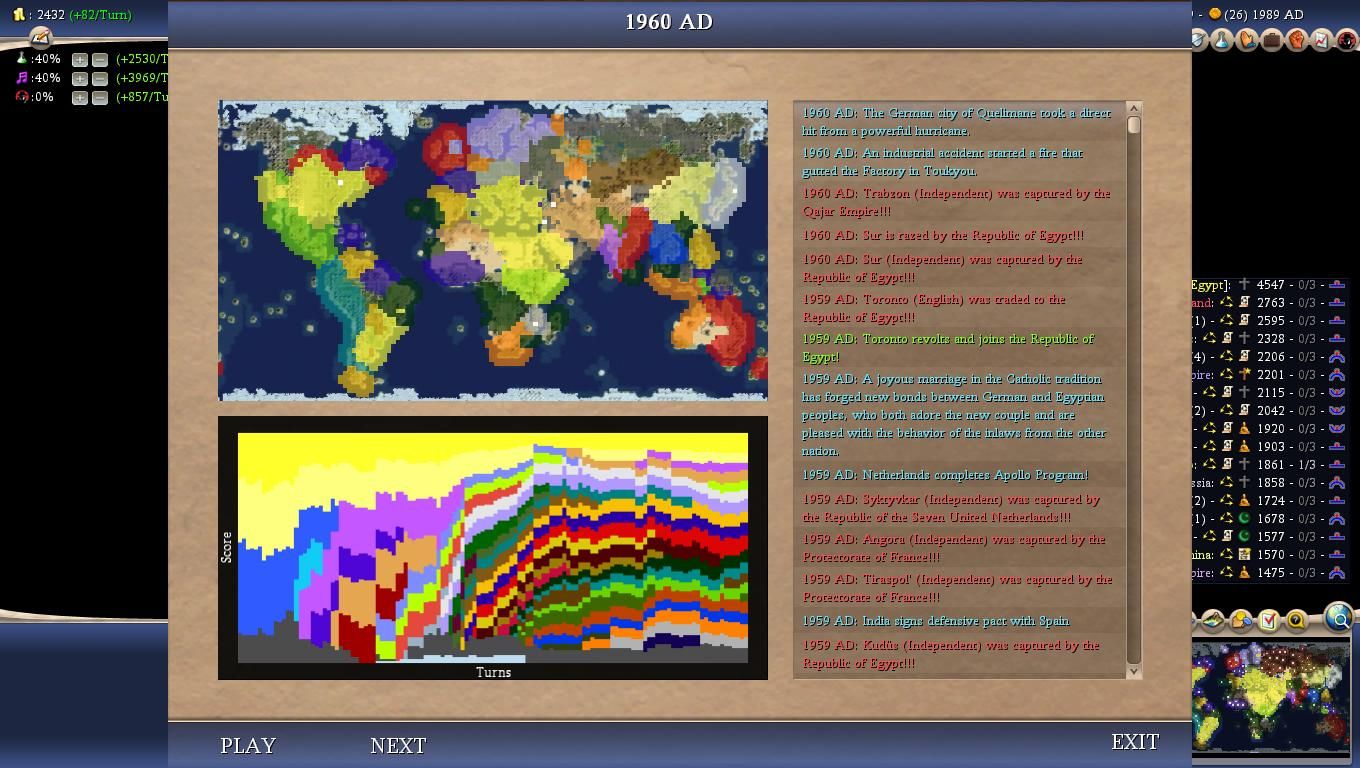Select the log entry about the Toukyou factory fire
The image size is (1360, 768).
click(959, 162)
